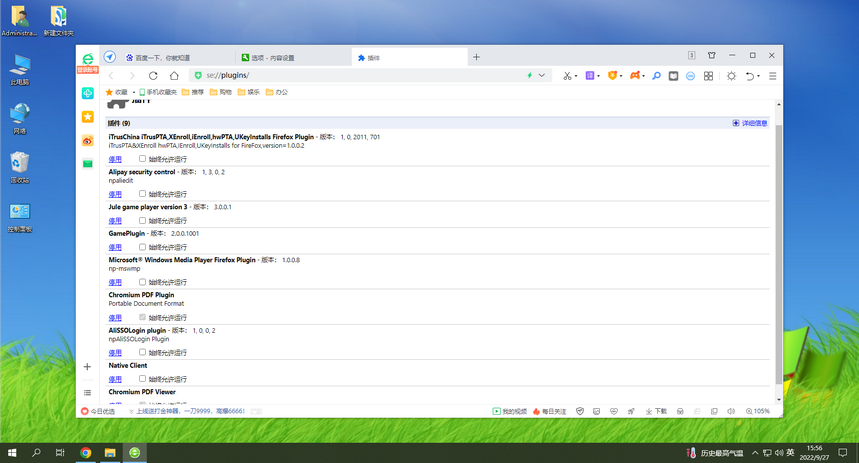Switch to the 百度一下 tab
The height and width of the screenshot is (463, 859).
(x=174, y=58)
